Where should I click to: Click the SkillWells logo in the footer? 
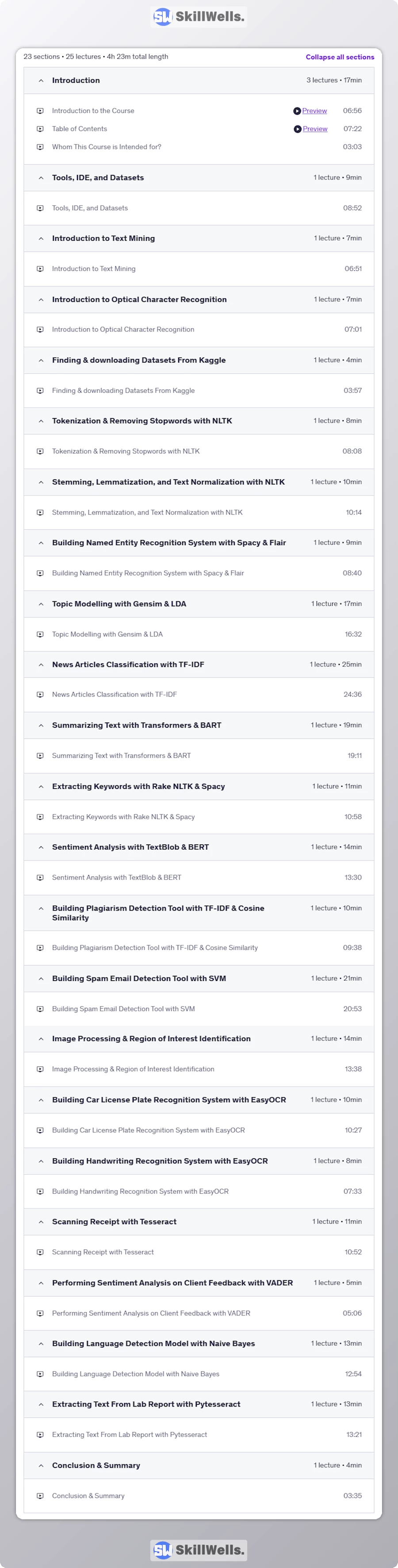tap(199, 1550)
